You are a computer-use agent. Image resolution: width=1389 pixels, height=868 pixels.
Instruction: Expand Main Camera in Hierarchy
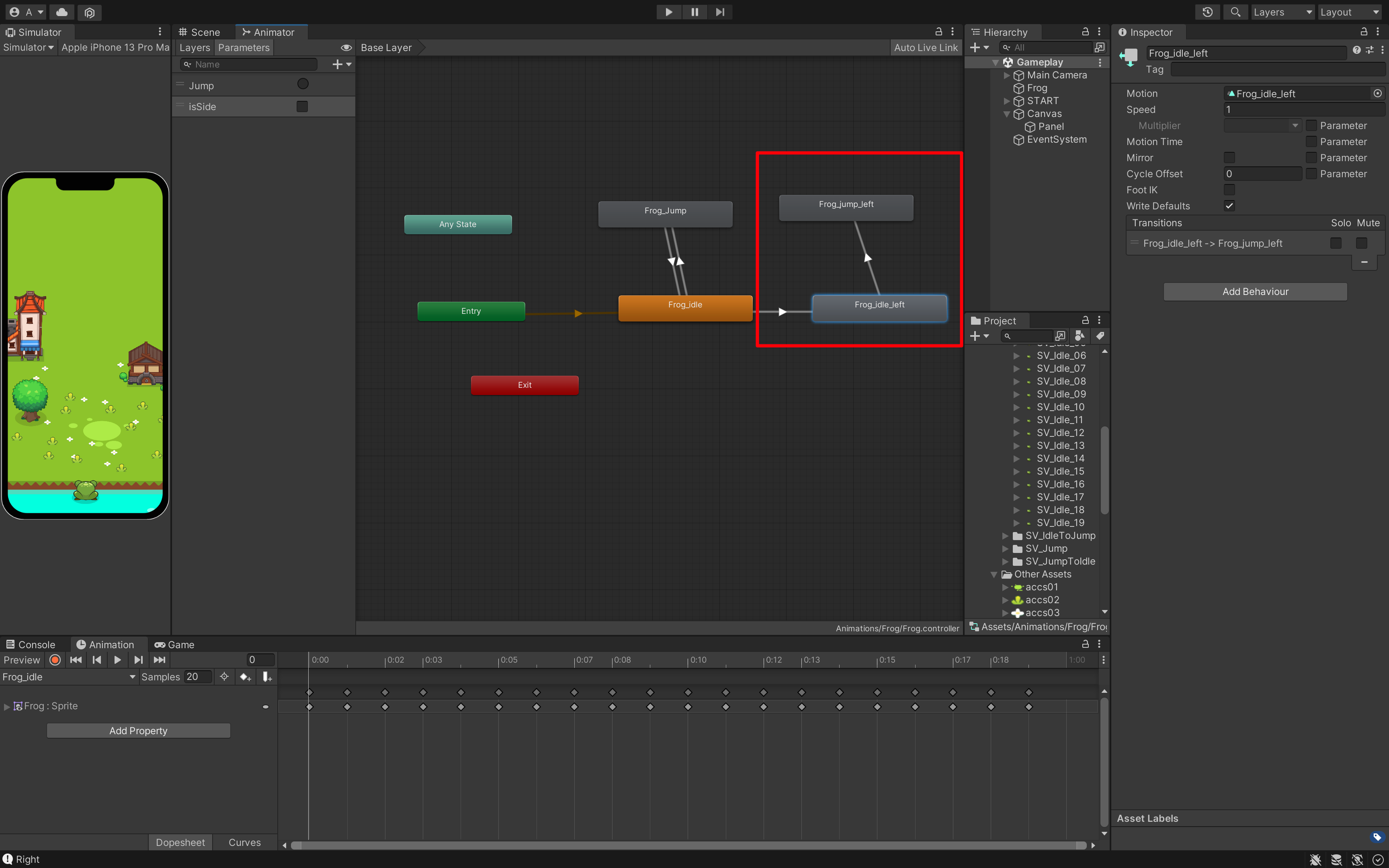[1006, 75]
